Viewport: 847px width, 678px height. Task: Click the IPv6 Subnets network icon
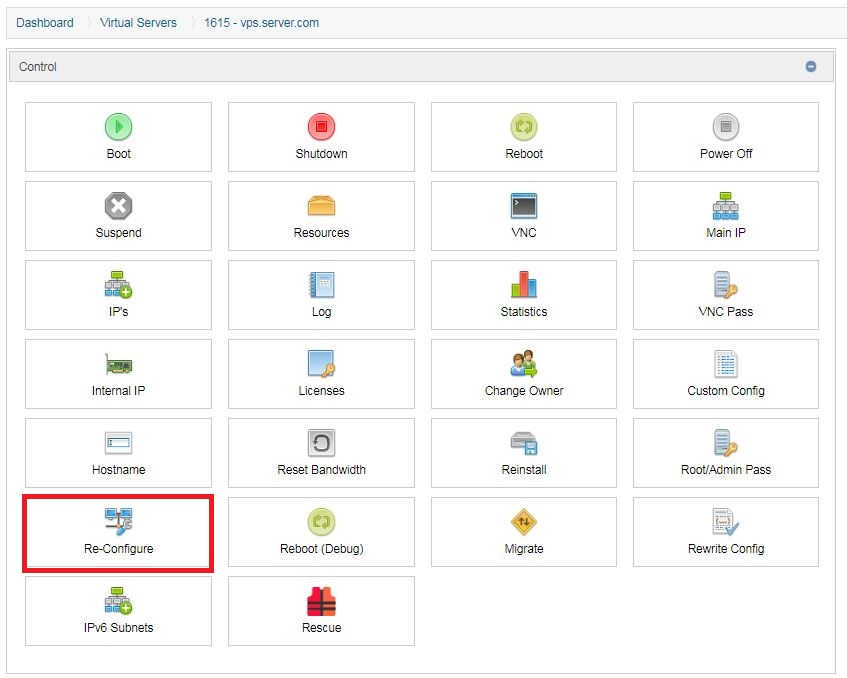click(x=118, y=601)
